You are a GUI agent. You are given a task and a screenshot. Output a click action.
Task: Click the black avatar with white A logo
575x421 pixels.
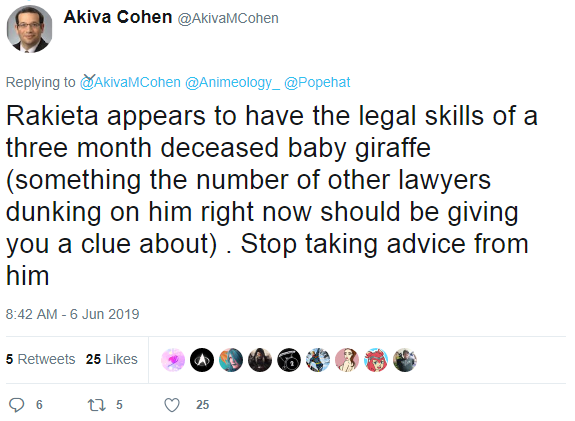202,360
